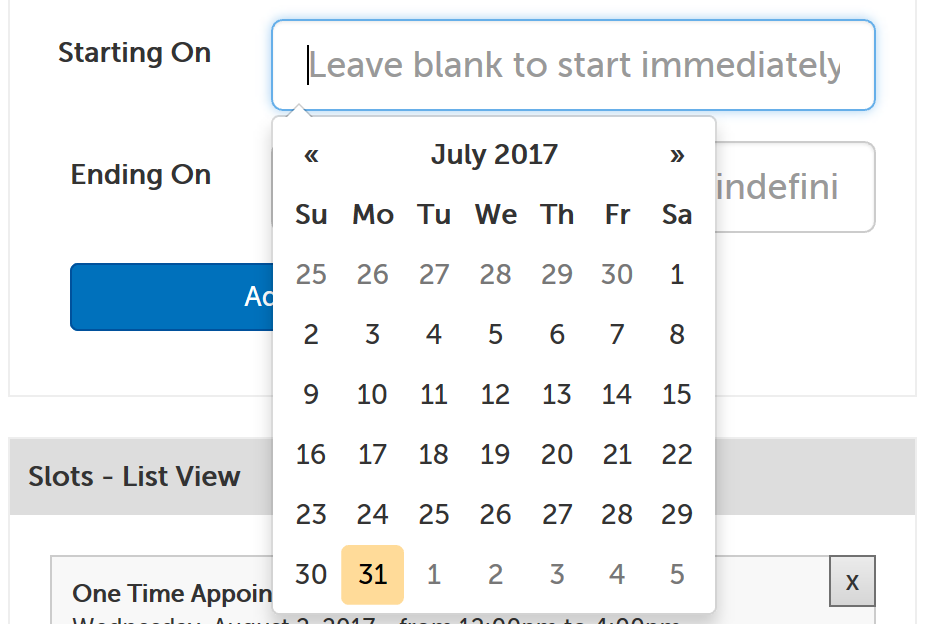Viewport: 925px width, 624px height.
Task: Go to next month in calendar
Action: 677,155
